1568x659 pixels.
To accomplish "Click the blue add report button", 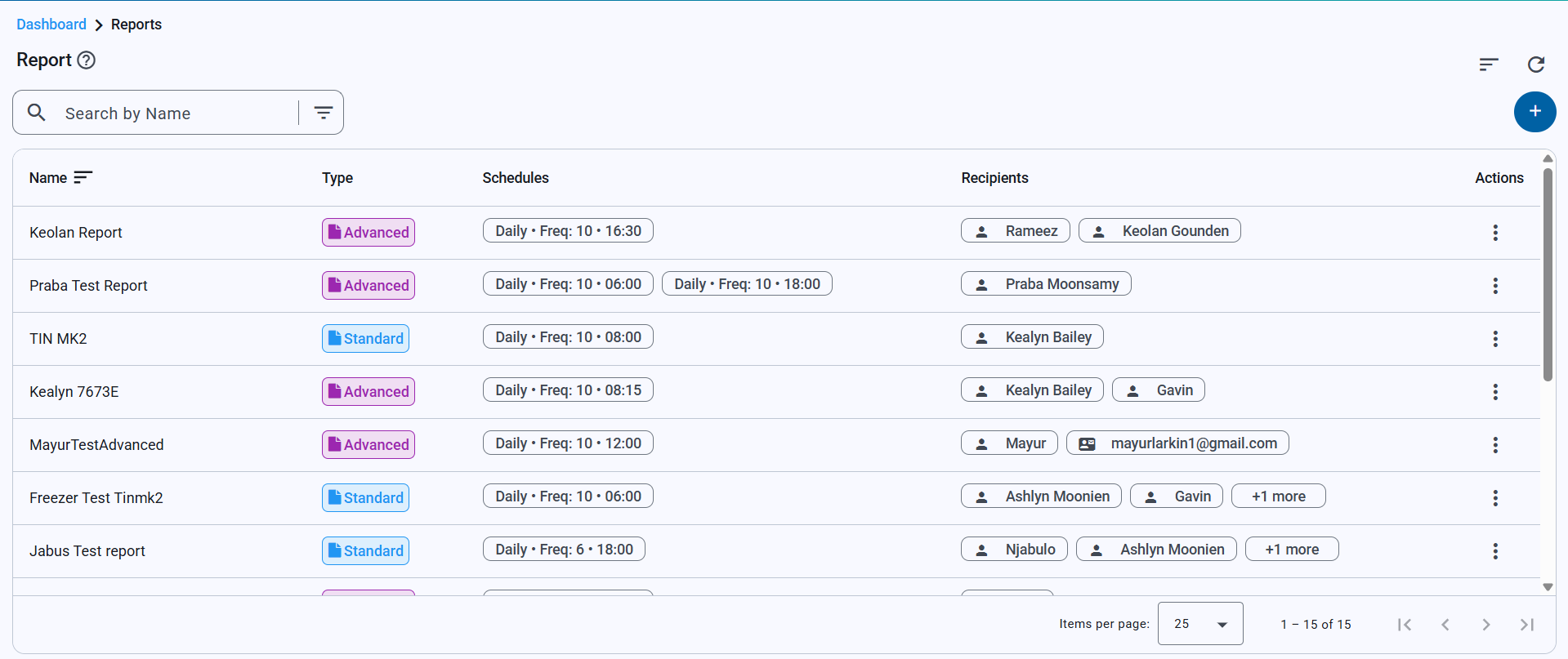I will coord(1534,112).
